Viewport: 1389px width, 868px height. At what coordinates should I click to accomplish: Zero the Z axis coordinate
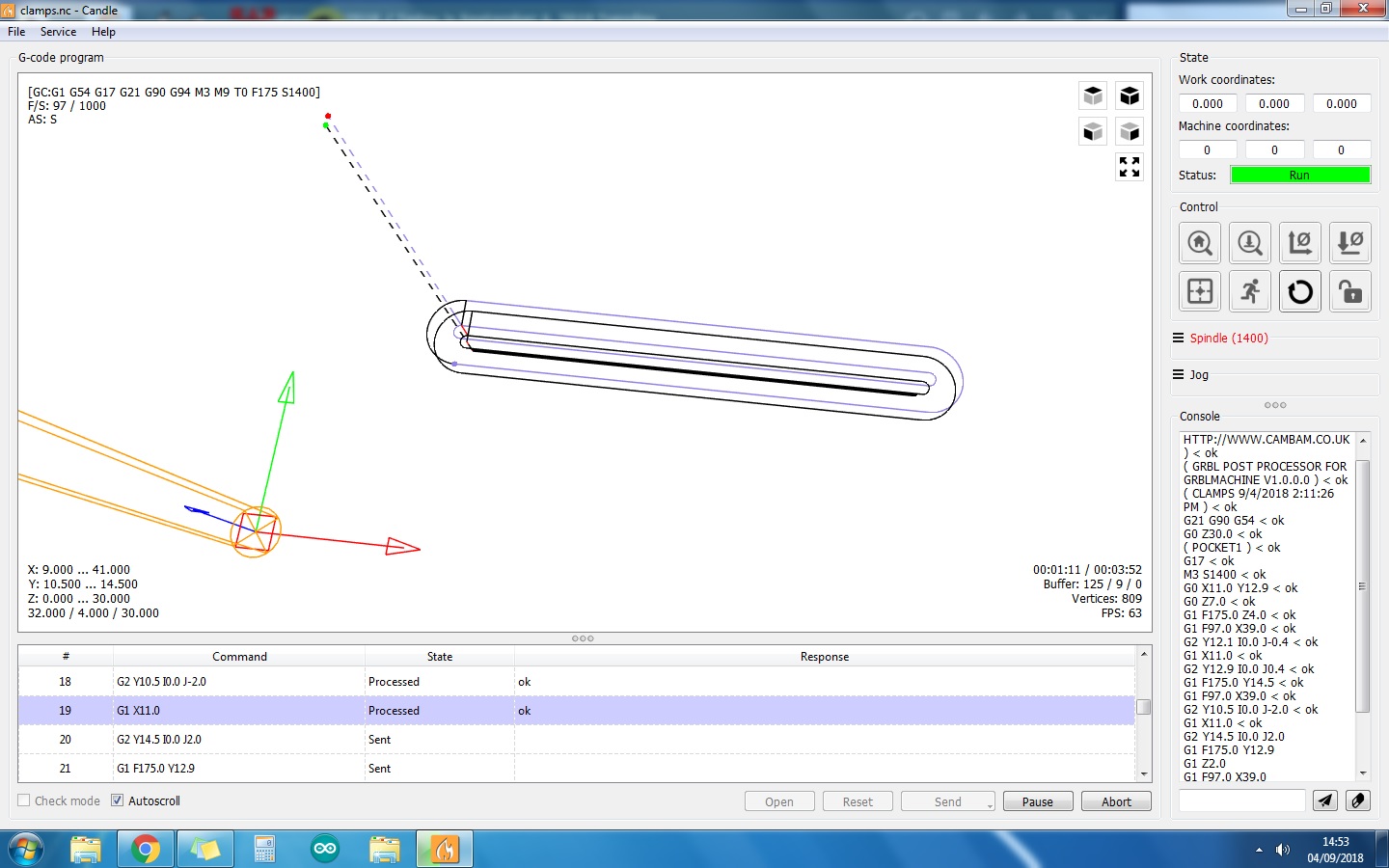(1350, 243)
